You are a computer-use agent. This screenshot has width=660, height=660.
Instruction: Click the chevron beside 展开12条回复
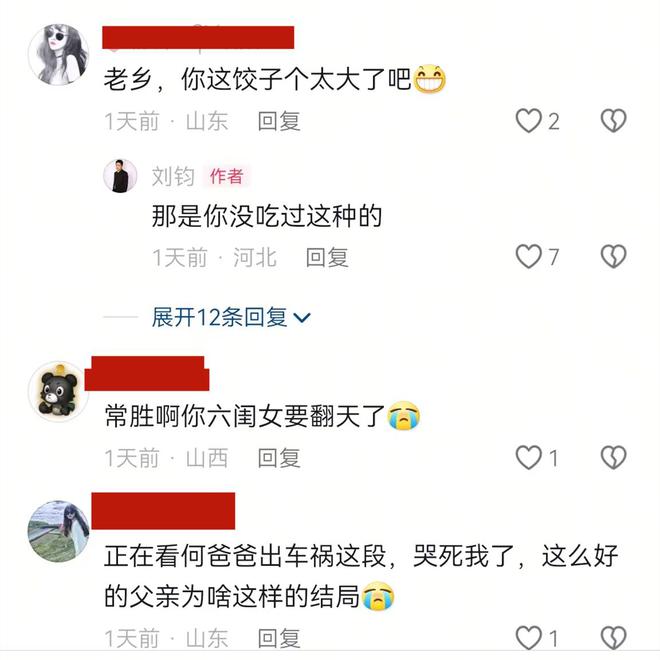302,318
